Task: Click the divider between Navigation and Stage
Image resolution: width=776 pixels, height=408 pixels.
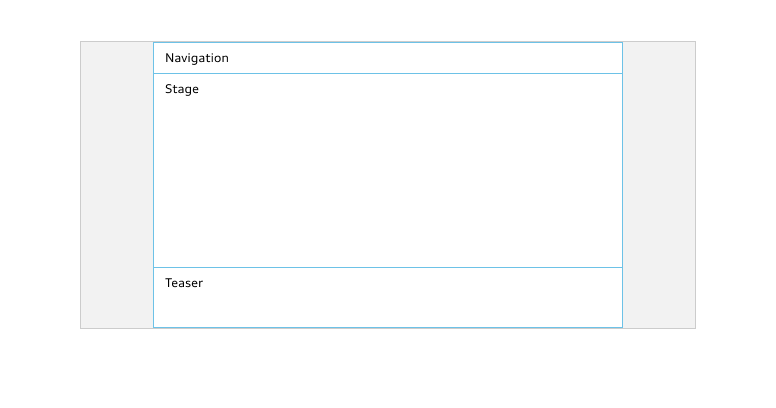Action: (388, 73)
